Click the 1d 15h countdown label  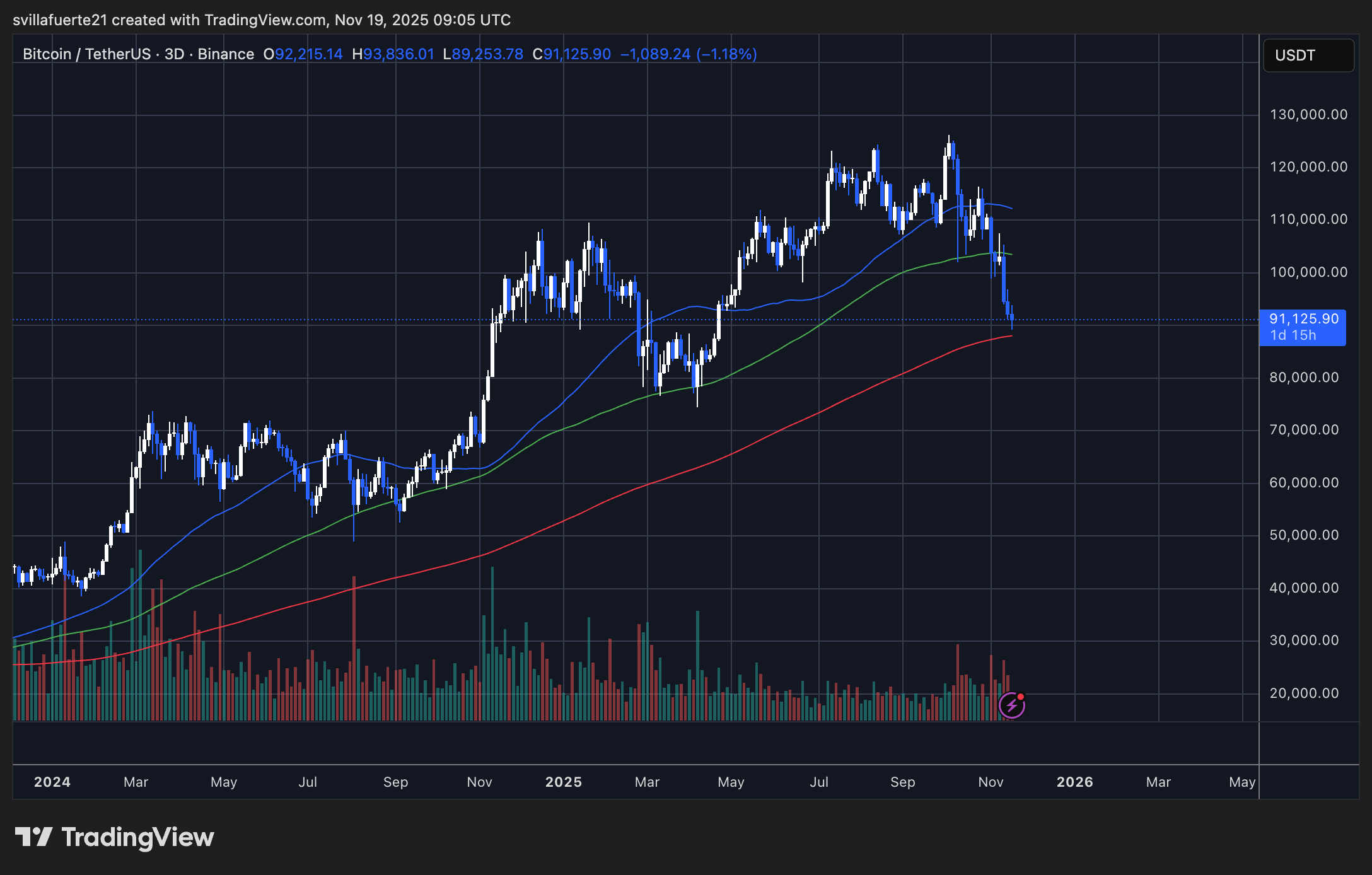click(x=1293, y=335)
